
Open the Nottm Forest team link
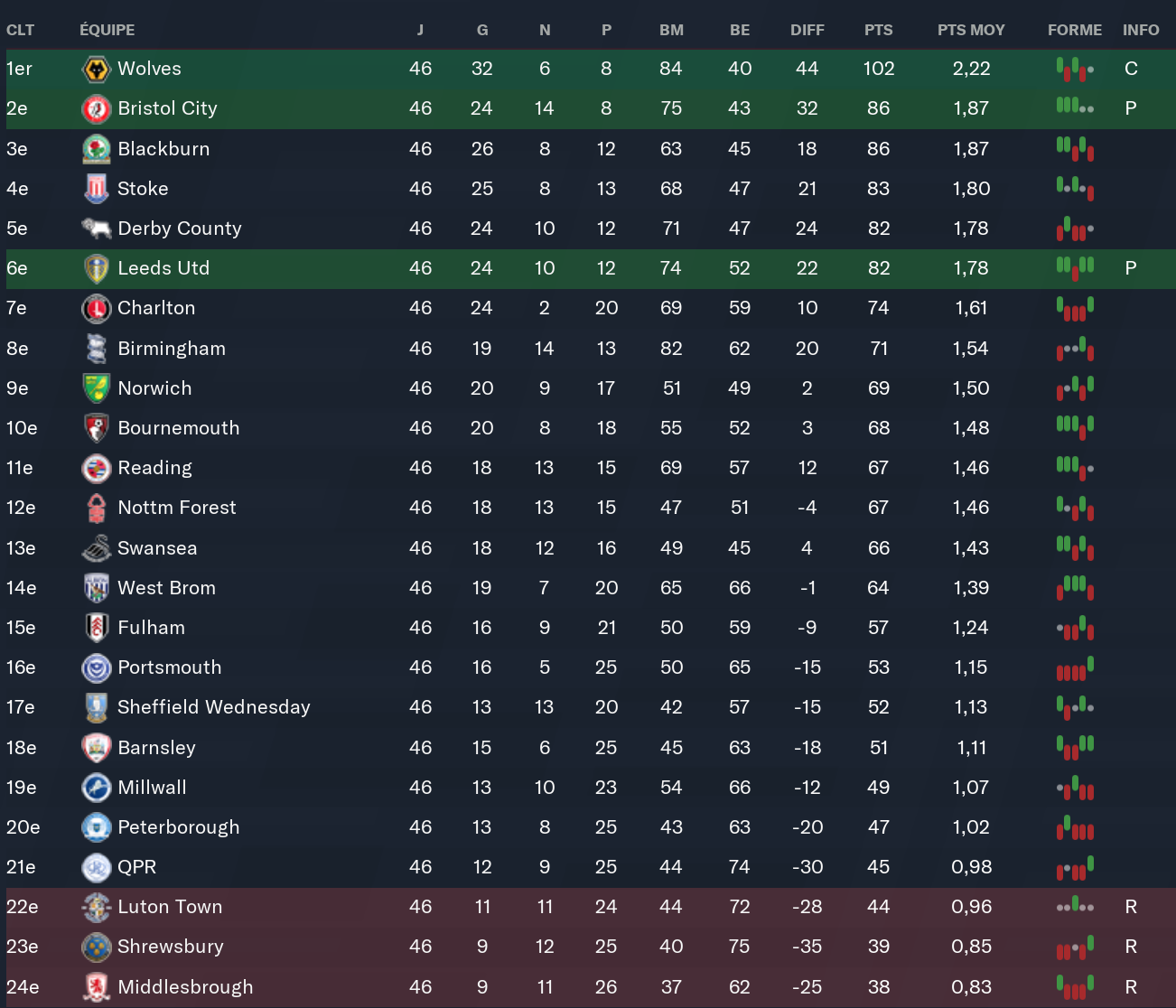[176, 508]
